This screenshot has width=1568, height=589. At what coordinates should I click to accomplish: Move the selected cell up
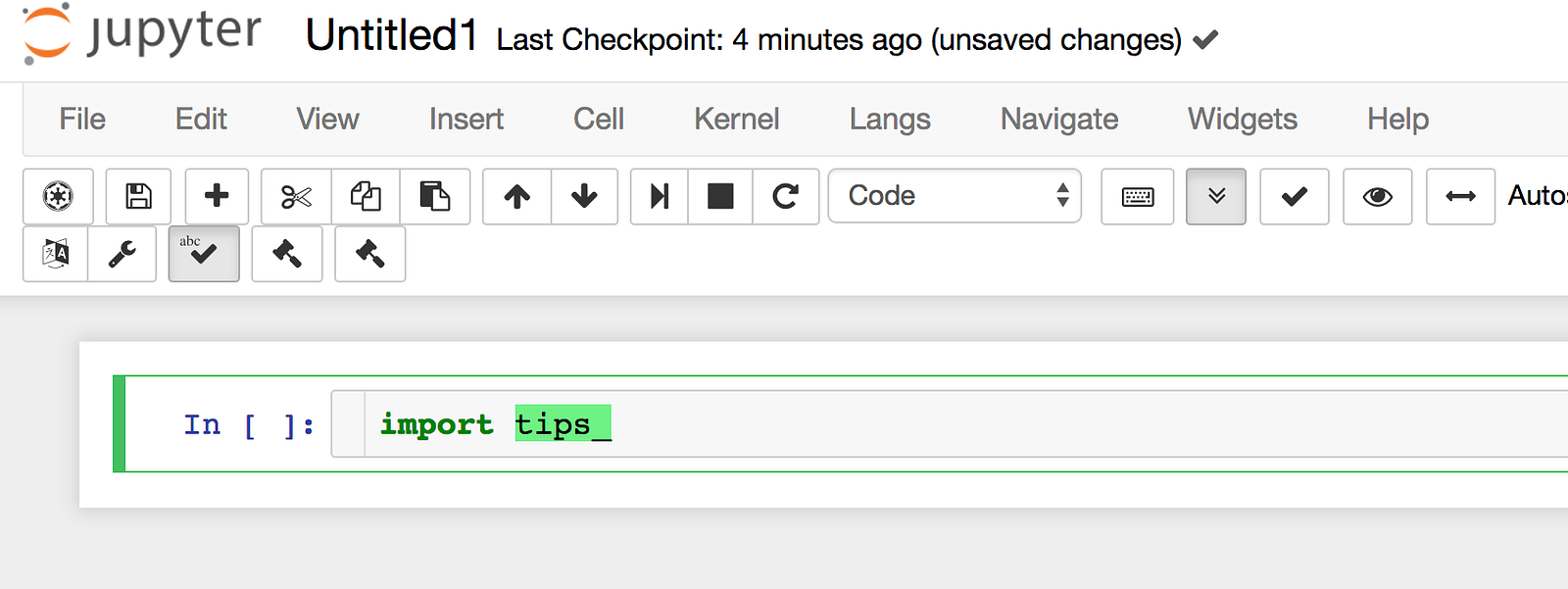(x=516, y=197)
